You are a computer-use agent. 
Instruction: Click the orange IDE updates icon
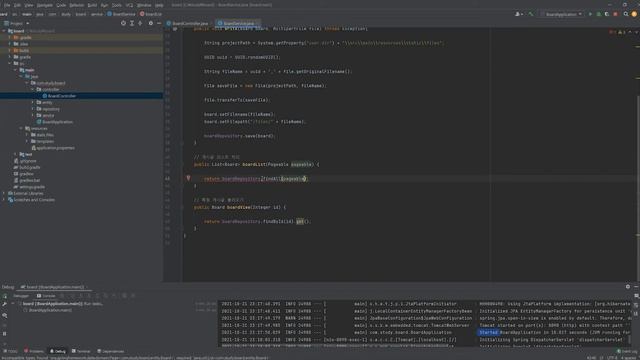point(634,14)
